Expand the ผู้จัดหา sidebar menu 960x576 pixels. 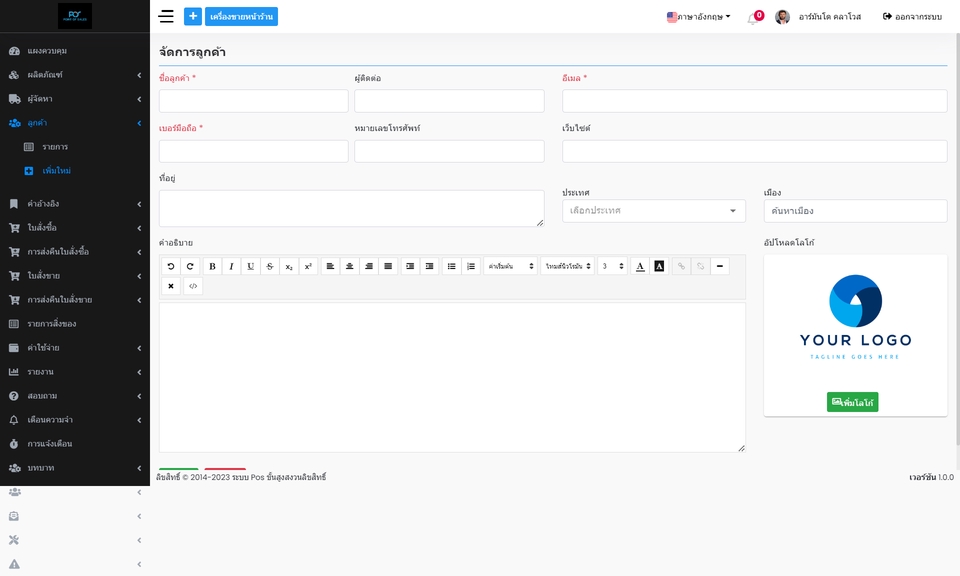coord(75,99)
